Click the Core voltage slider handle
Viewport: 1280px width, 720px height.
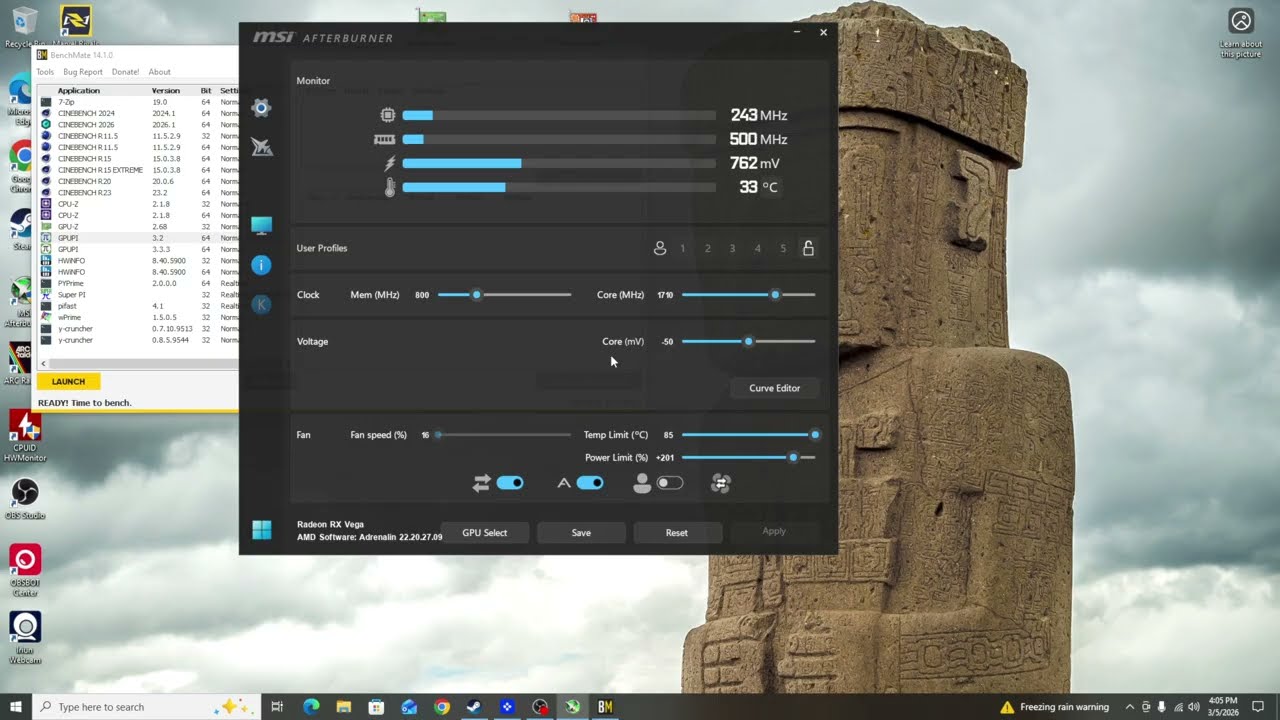[x=748, y=342]
